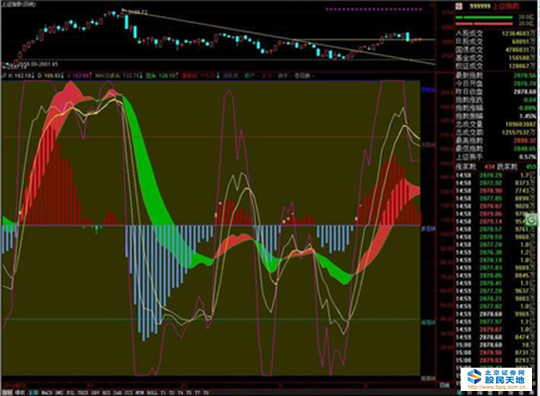Select the B股成交 row
540x396 pixels.
pyautogui.click(x=496, y=41)
